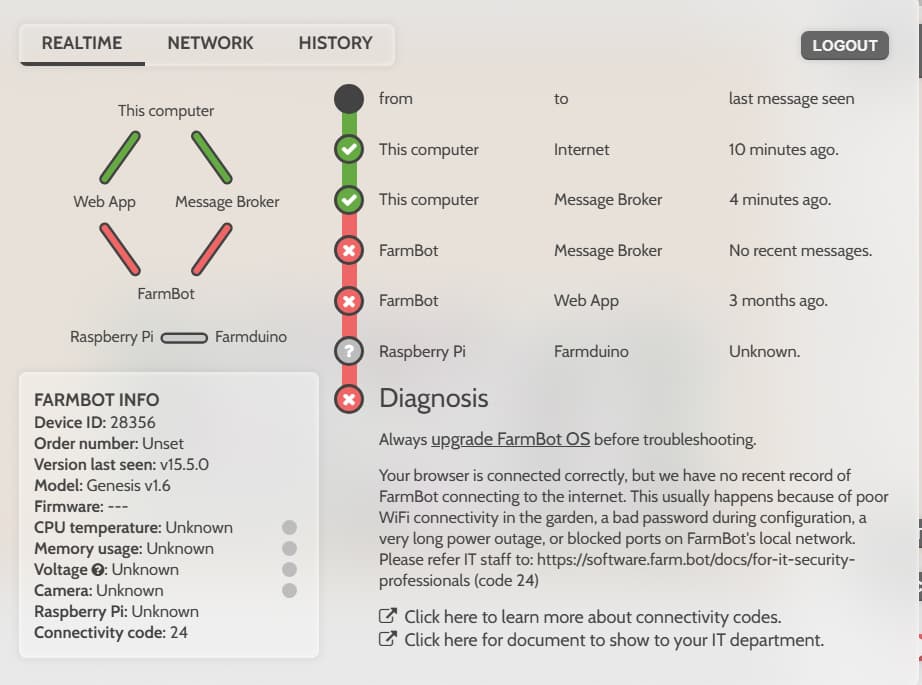Click the Memory usage status indicator dot
922x685 pixels.
click(290, 549)
